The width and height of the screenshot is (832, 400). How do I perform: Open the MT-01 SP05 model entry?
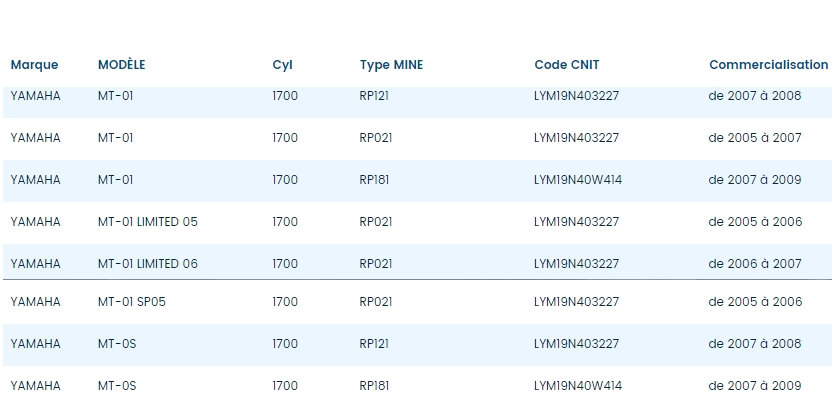pyautogui.click(x=132, y=302)
